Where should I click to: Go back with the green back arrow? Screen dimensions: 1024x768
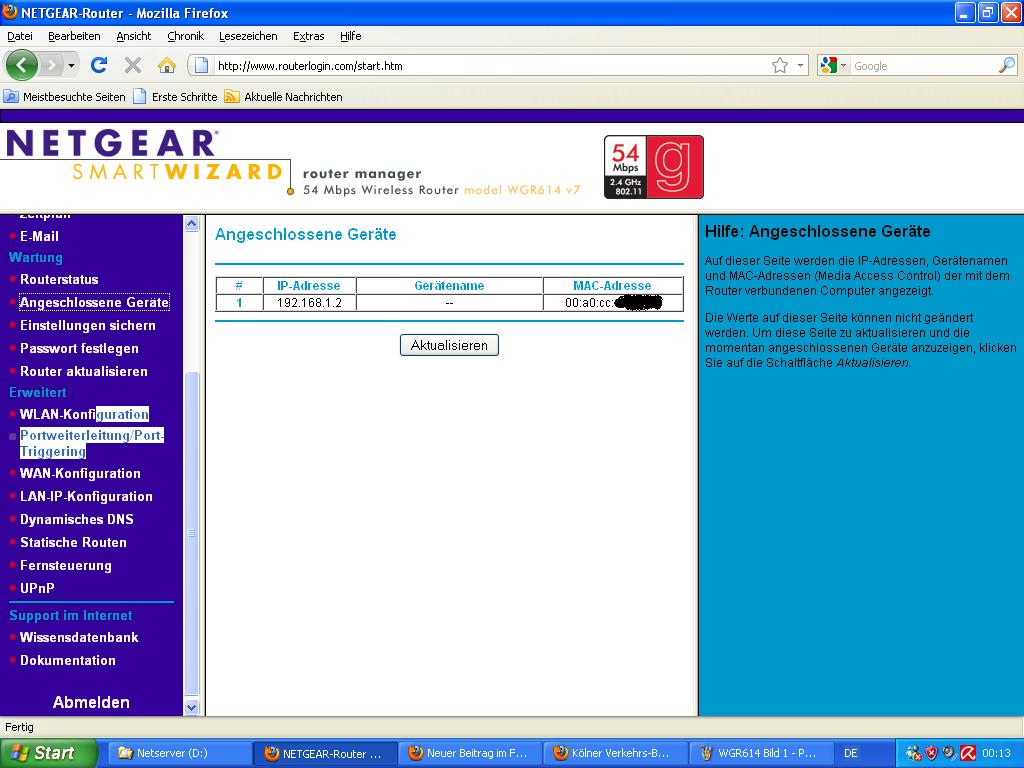[22, 65]
